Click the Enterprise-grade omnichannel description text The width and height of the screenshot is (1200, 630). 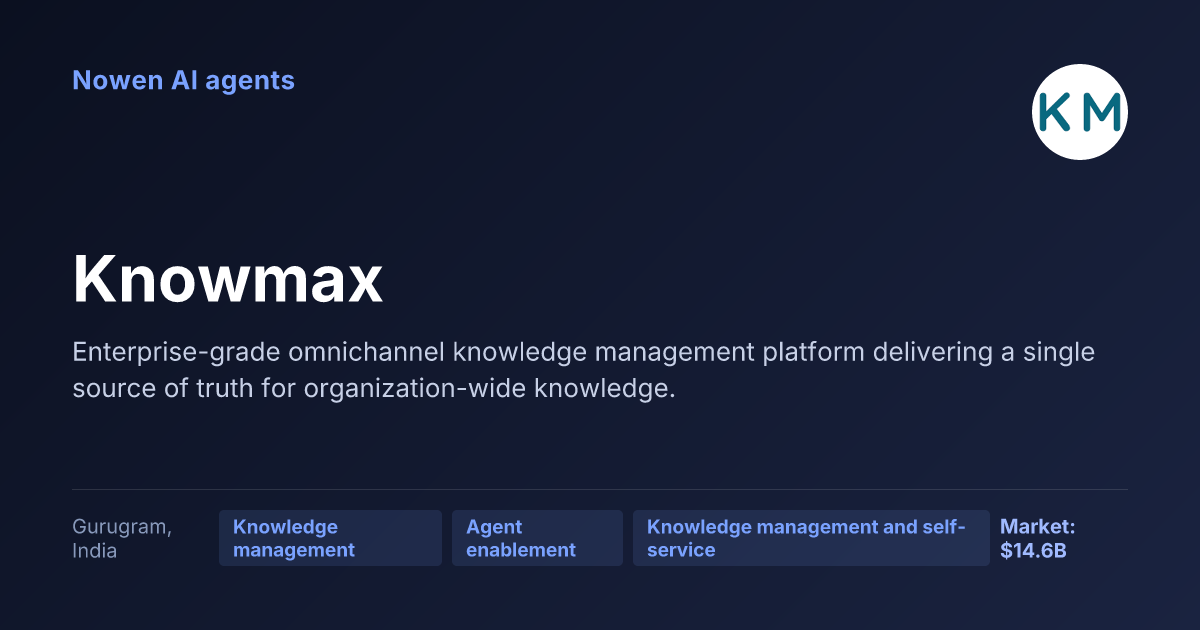583,370
